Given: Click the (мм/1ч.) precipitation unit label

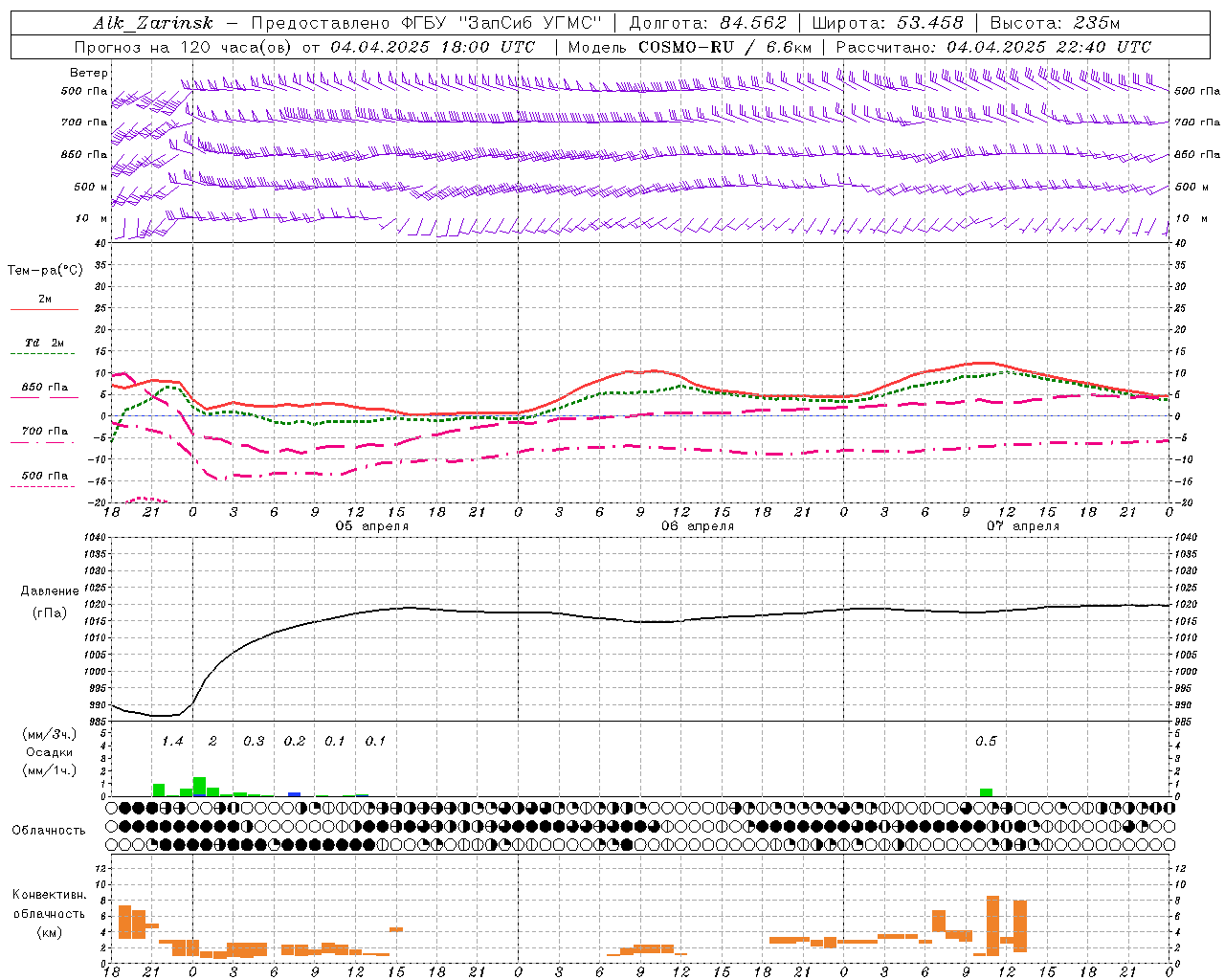Looking at the screenshot, I should [49, 770].
